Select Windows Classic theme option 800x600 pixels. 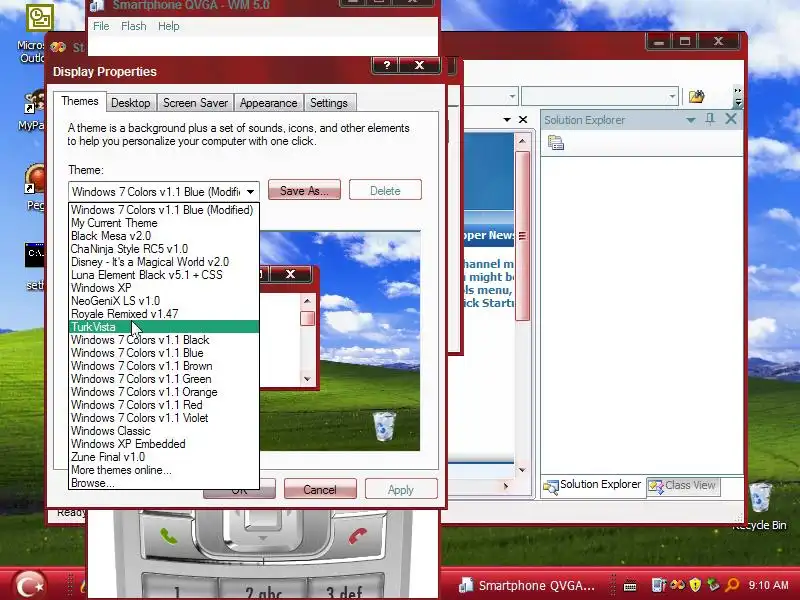[x=163, y=431]
